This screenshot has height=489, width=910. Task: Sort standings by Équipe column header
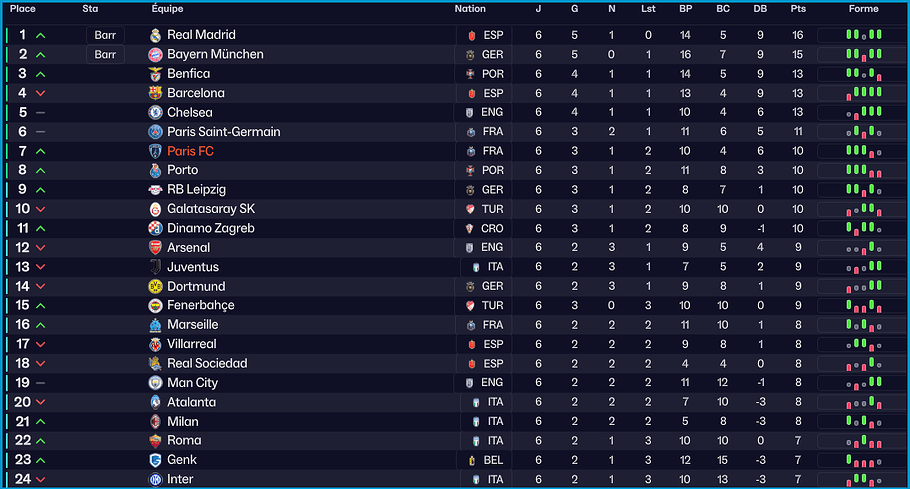point(167,9)
